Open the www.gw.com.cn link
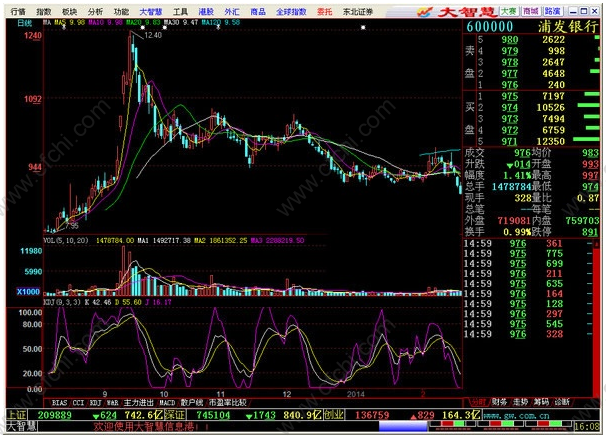This screenshot has width=606, height=442. point(516,416)
